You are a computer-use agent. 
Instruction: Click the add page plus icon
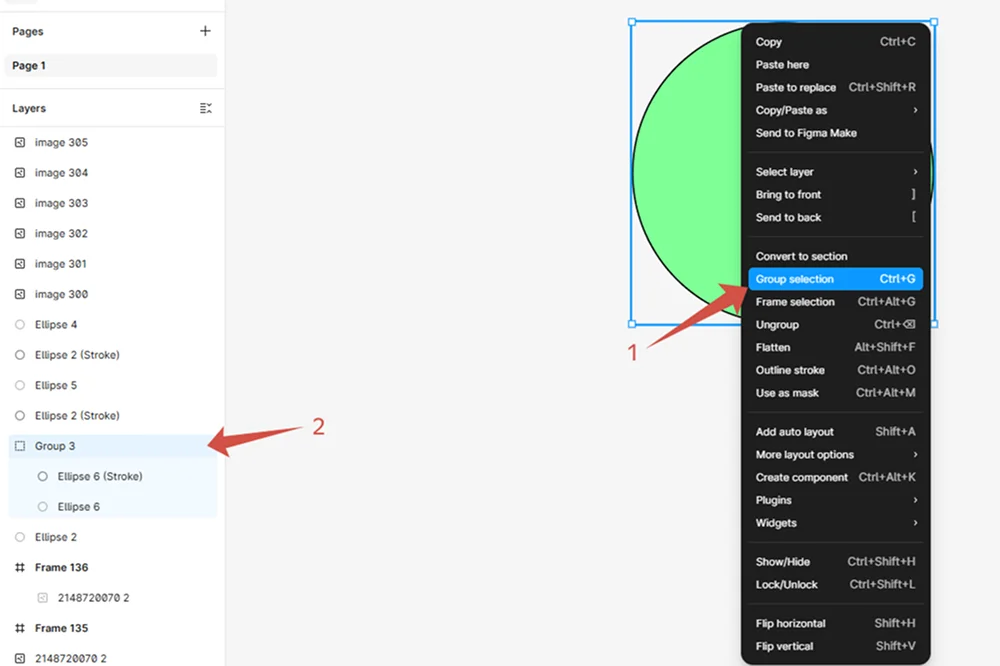tap(205, 31)
